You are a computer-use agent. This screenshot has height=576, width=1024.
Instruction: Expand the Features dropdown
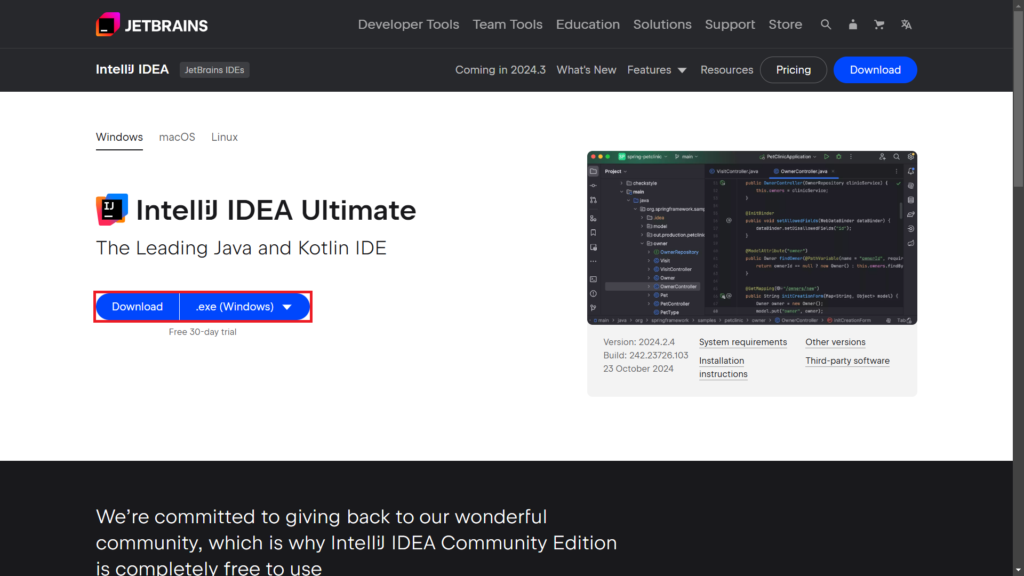click(x=657, y=70)
